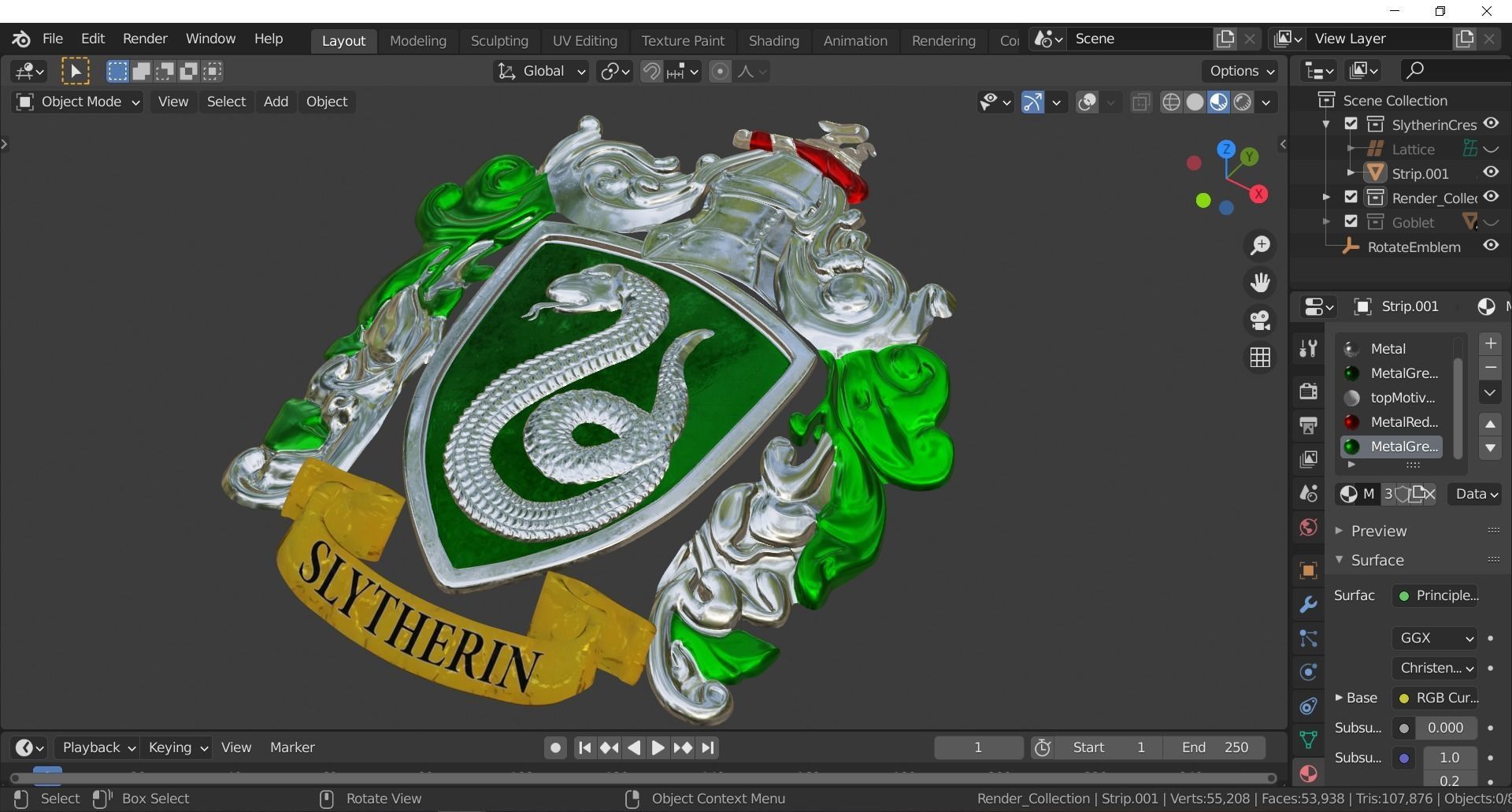Screen dimensions: 1512x812
Task: Toggle snapping magnet icon
Action: 651,72
